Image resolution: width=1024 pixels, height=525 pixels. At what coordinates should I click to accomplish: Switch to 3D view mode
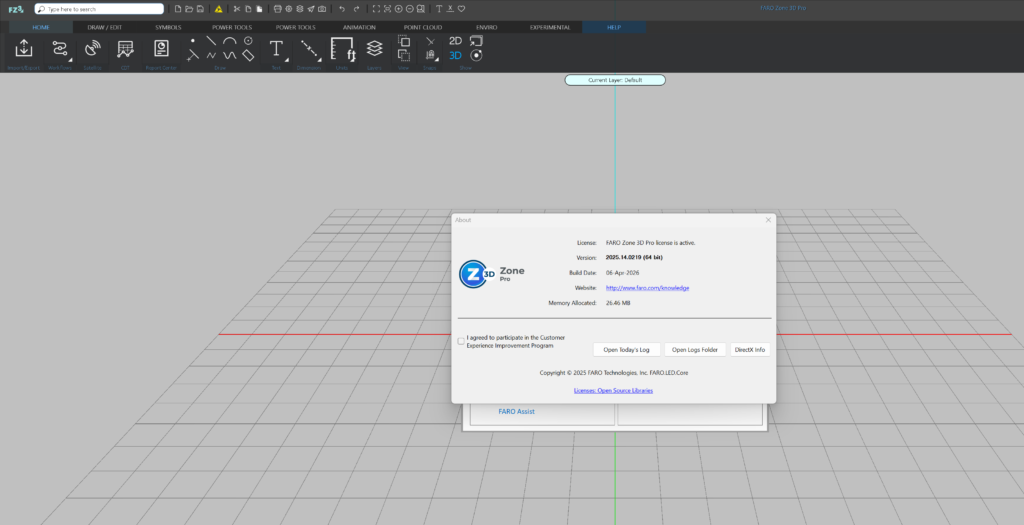click(455, 56)
